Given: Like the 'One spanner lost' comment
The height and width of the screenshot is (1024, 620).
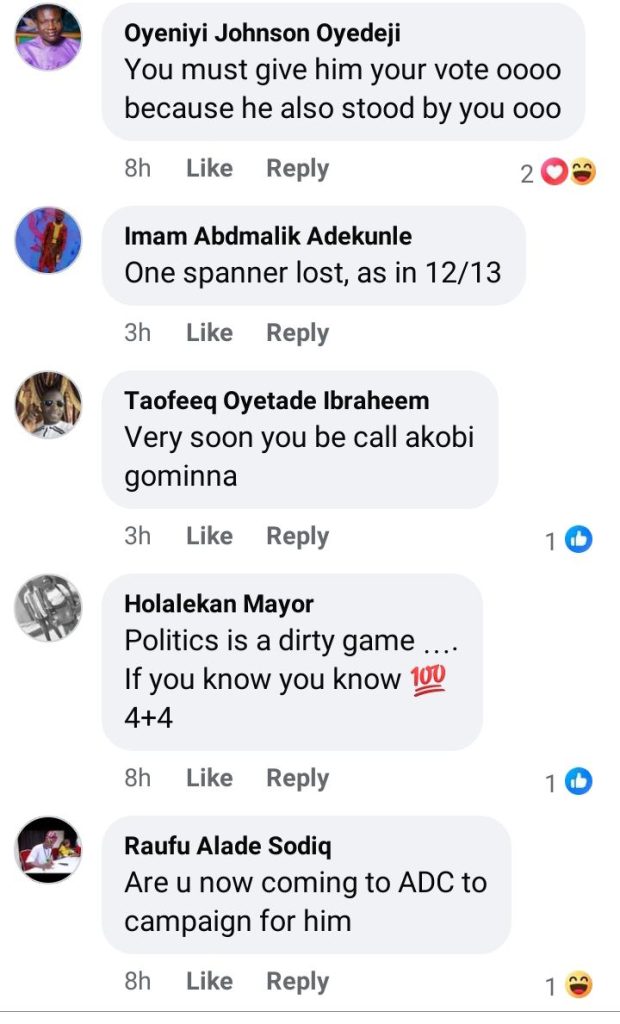Looking at the screenshot, I should pyautogui.click(x=209, y=333).
